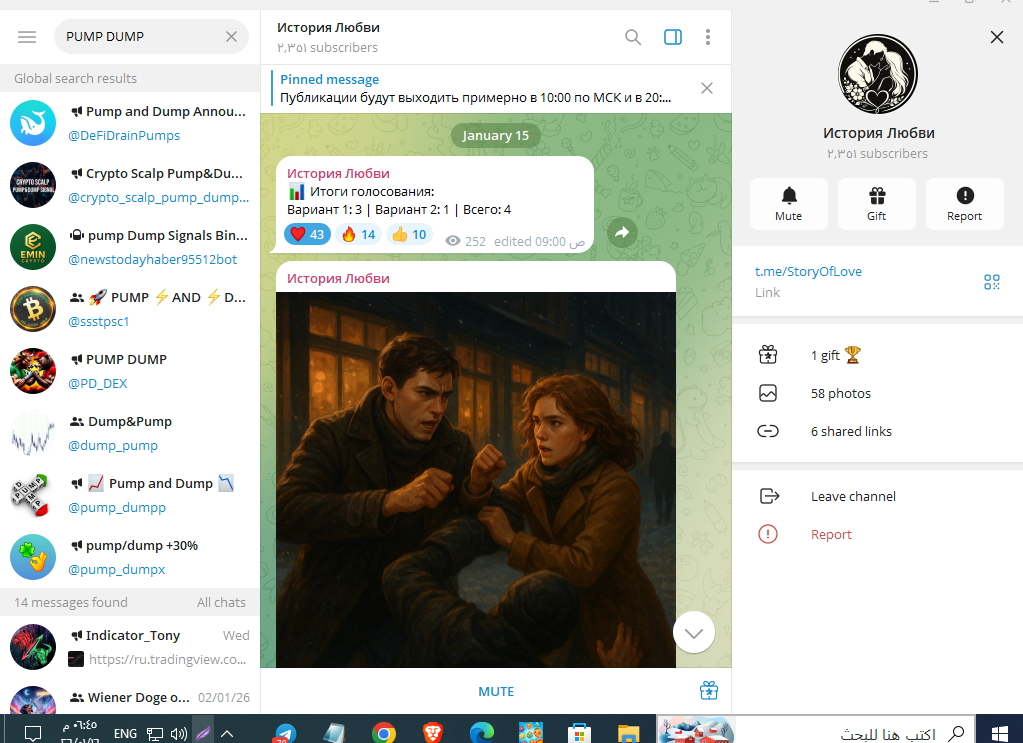Open Telegram from the taskbar
Screen dimensions: 1023x743
(285, 731)
